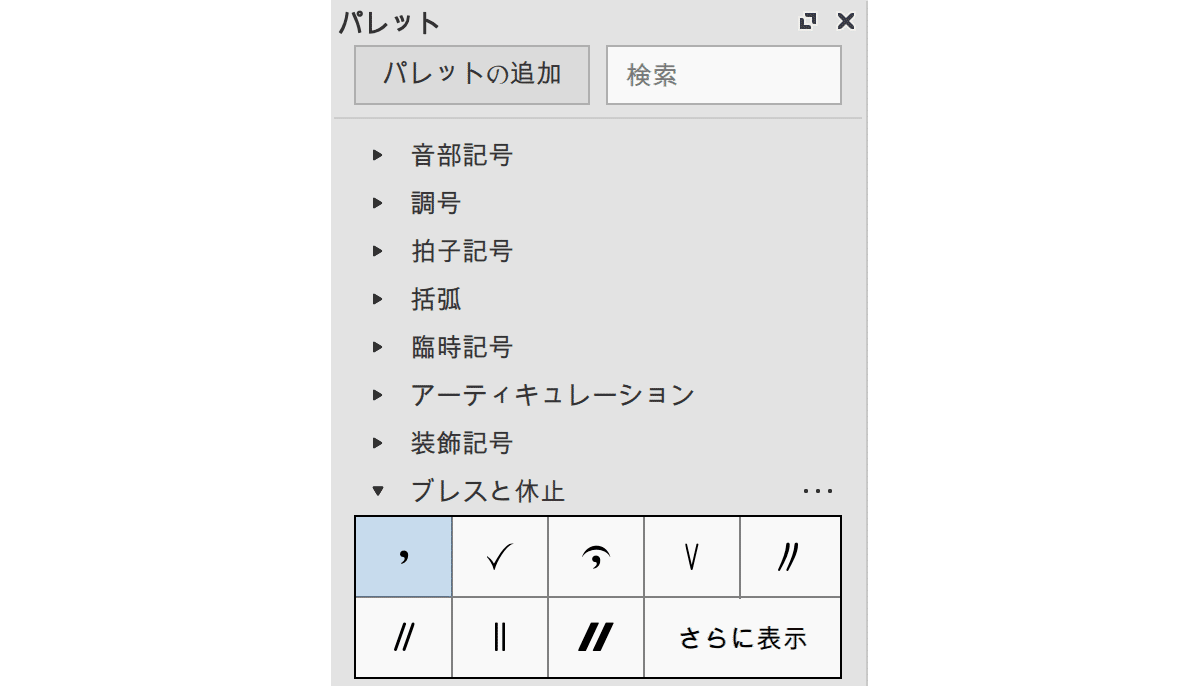Select the straight double-slash caesura in bottom row
The height and width of the screenshot is (686, 1200).
[404, 637]
